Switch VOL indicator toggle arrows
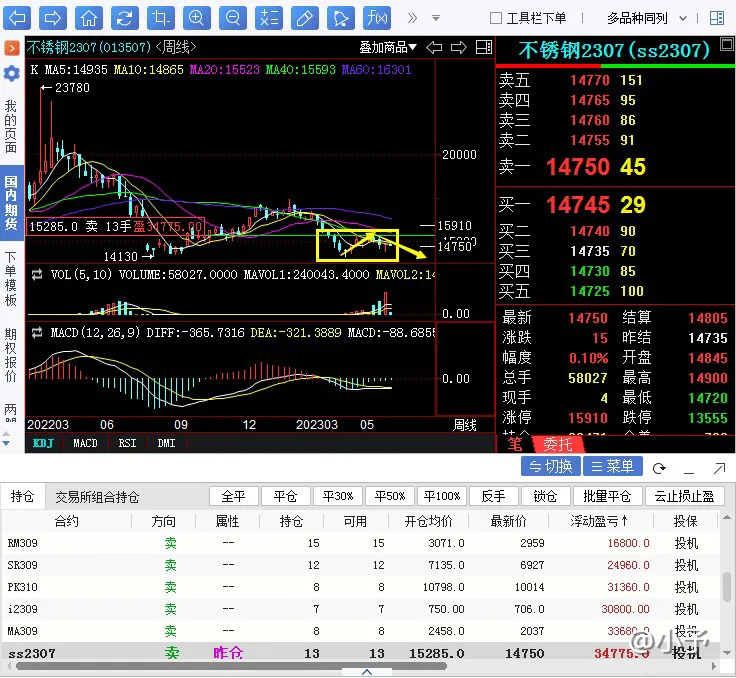 pos(37,275)
